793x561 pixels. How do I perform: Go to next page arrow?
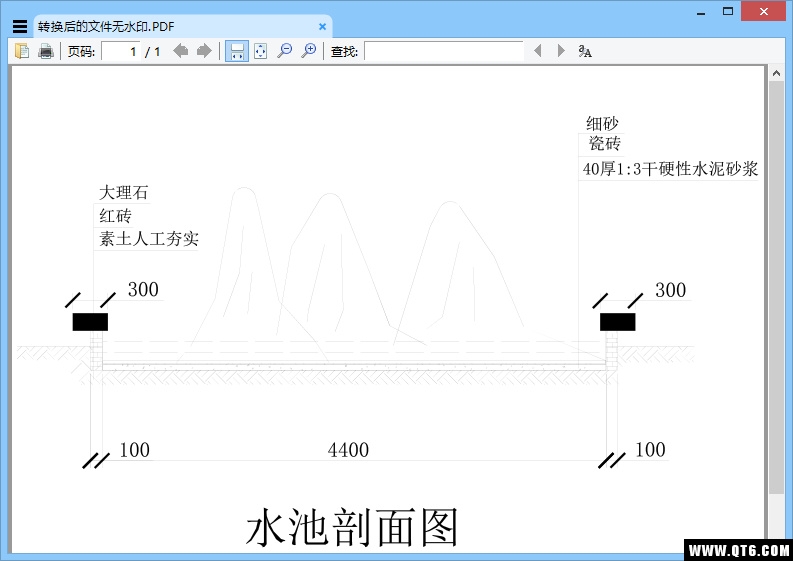point(204,51)
